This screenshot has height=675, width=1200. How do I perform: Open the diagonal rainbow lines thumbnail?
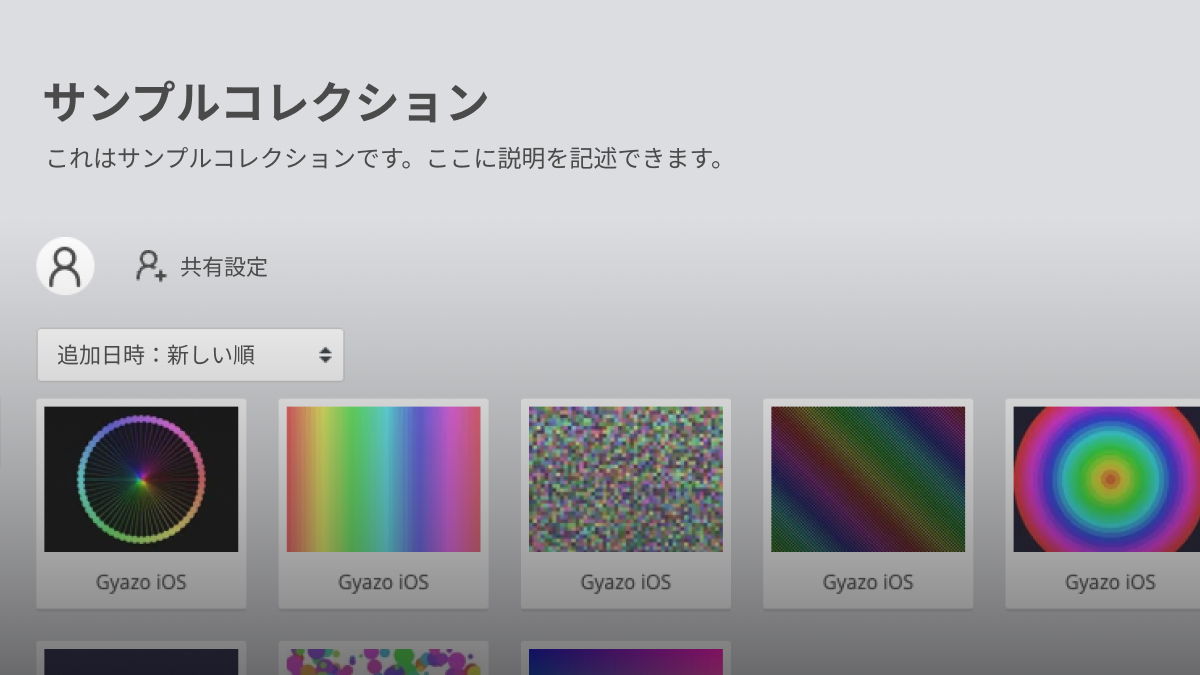click(868, 479)
